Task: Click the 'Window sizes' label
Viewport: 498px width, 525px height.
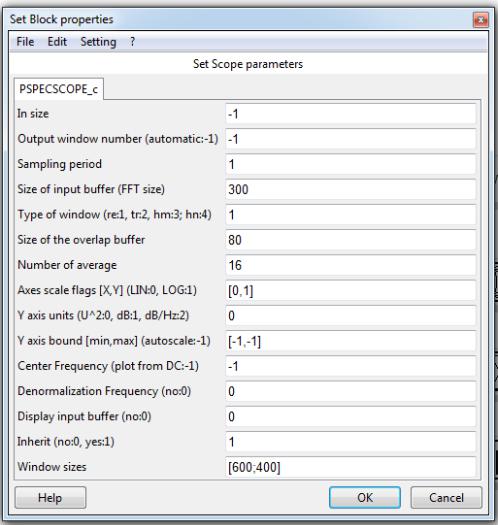Action: tap(52, 467)
